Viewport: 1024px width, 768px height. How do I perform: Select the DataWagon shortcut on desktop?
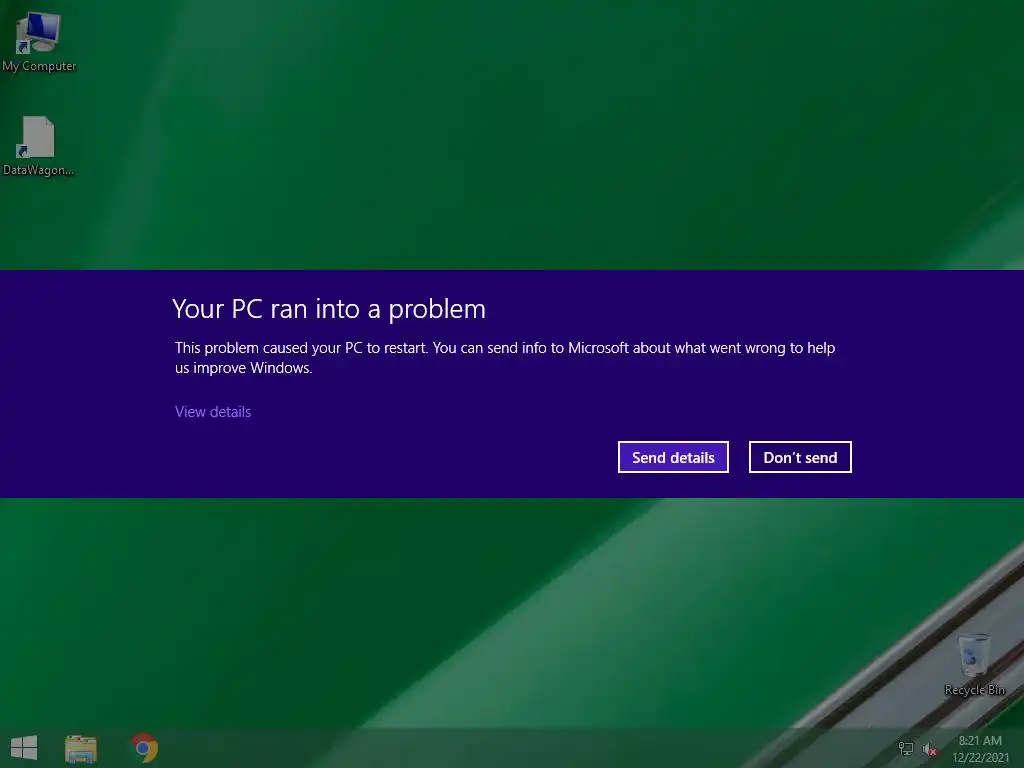(38, 146)
